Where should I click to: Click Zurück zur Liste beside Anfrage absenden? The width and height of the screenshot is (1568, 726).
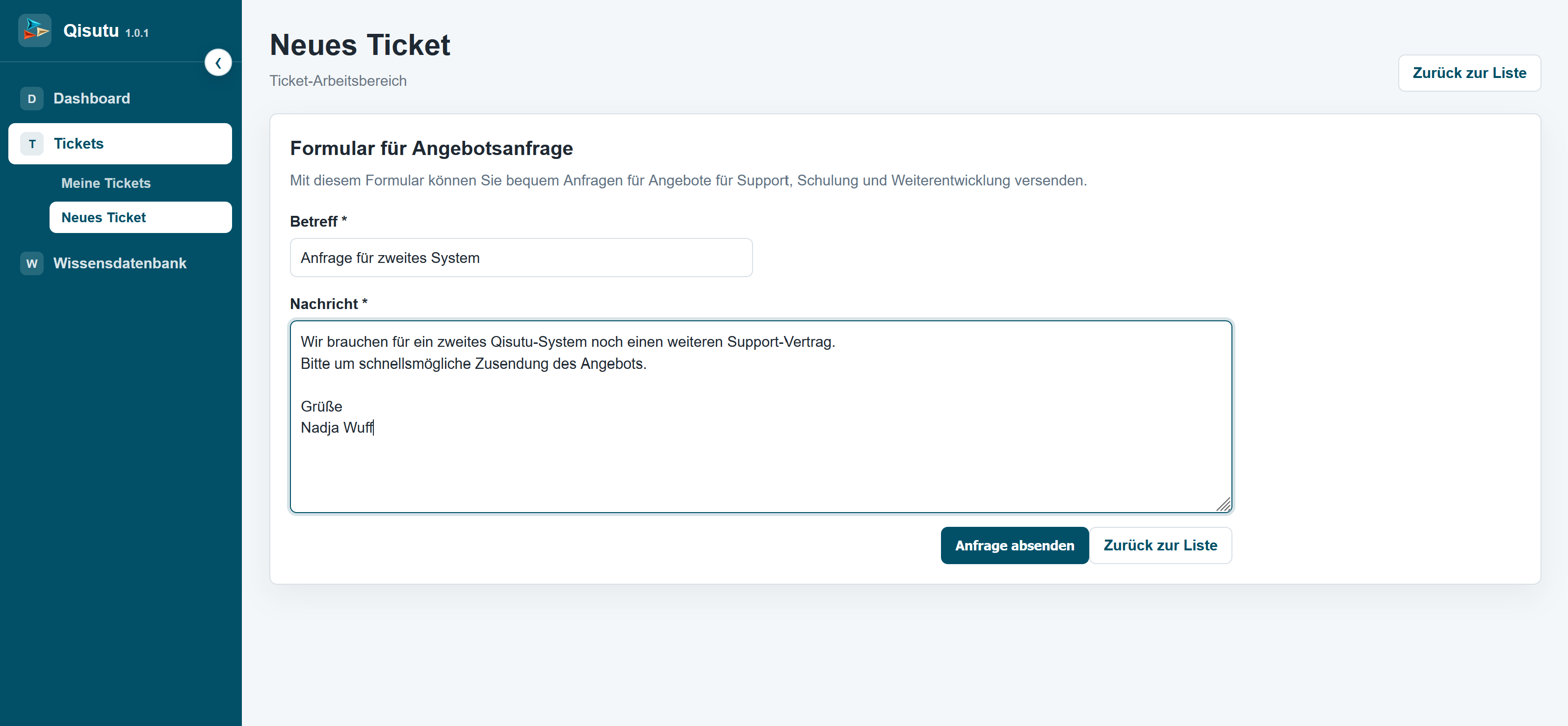[x=1160, y=546]
